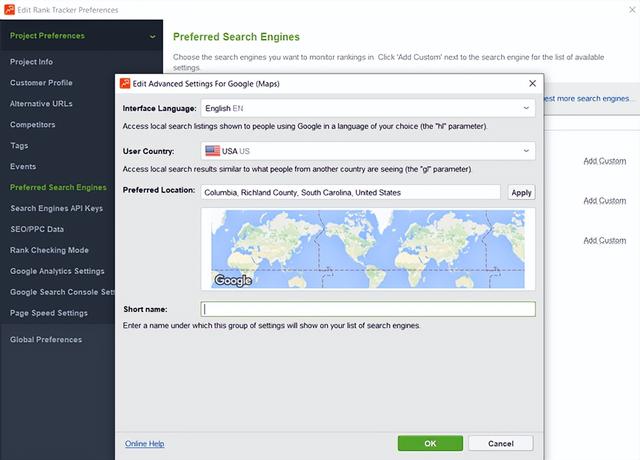The height and width of the screenshot is (460, 640).
Task: Click the more search engines link
Action: [590, 98]
